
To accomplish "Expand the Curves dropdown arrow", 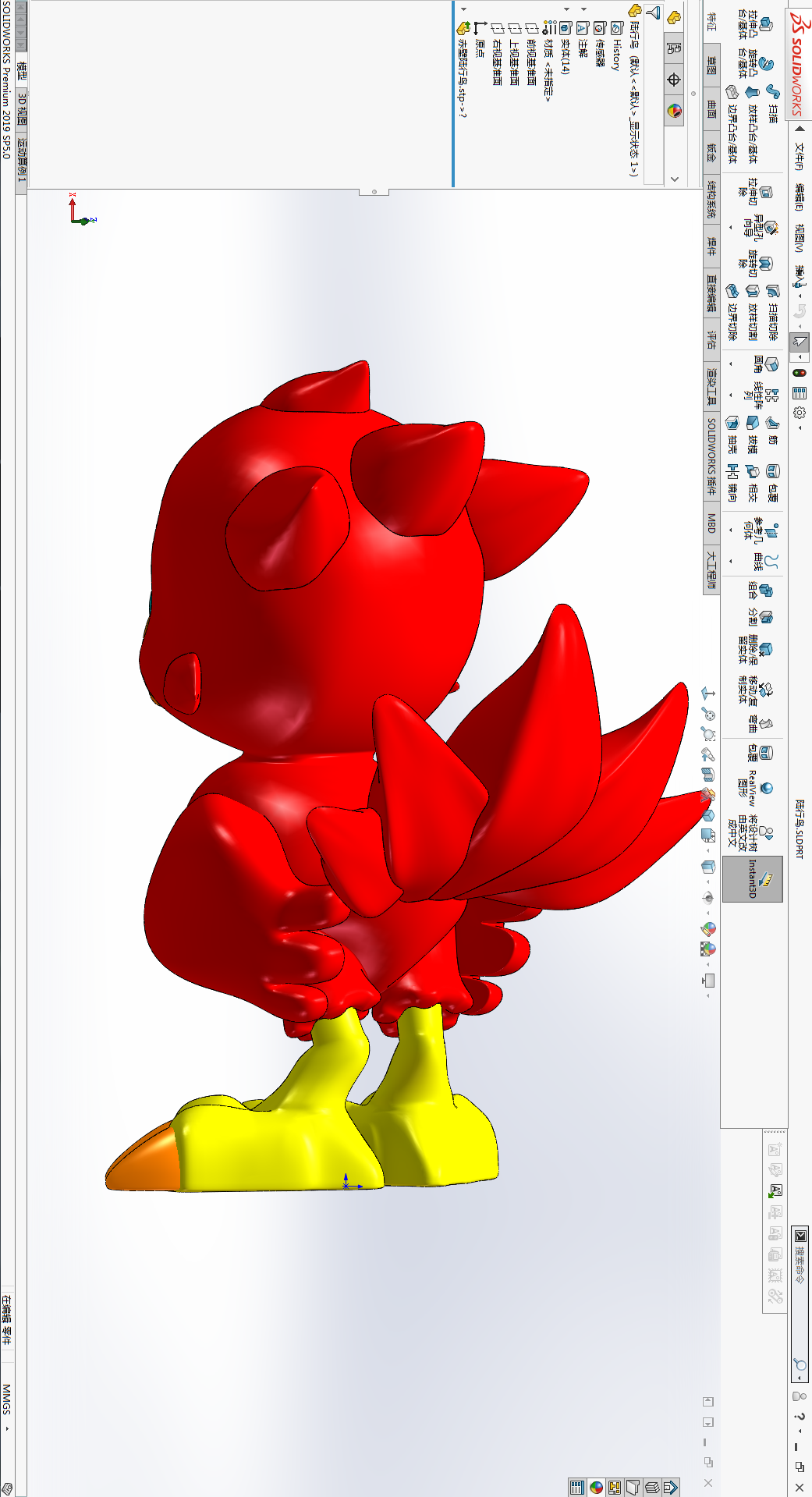I will point(731,562).
